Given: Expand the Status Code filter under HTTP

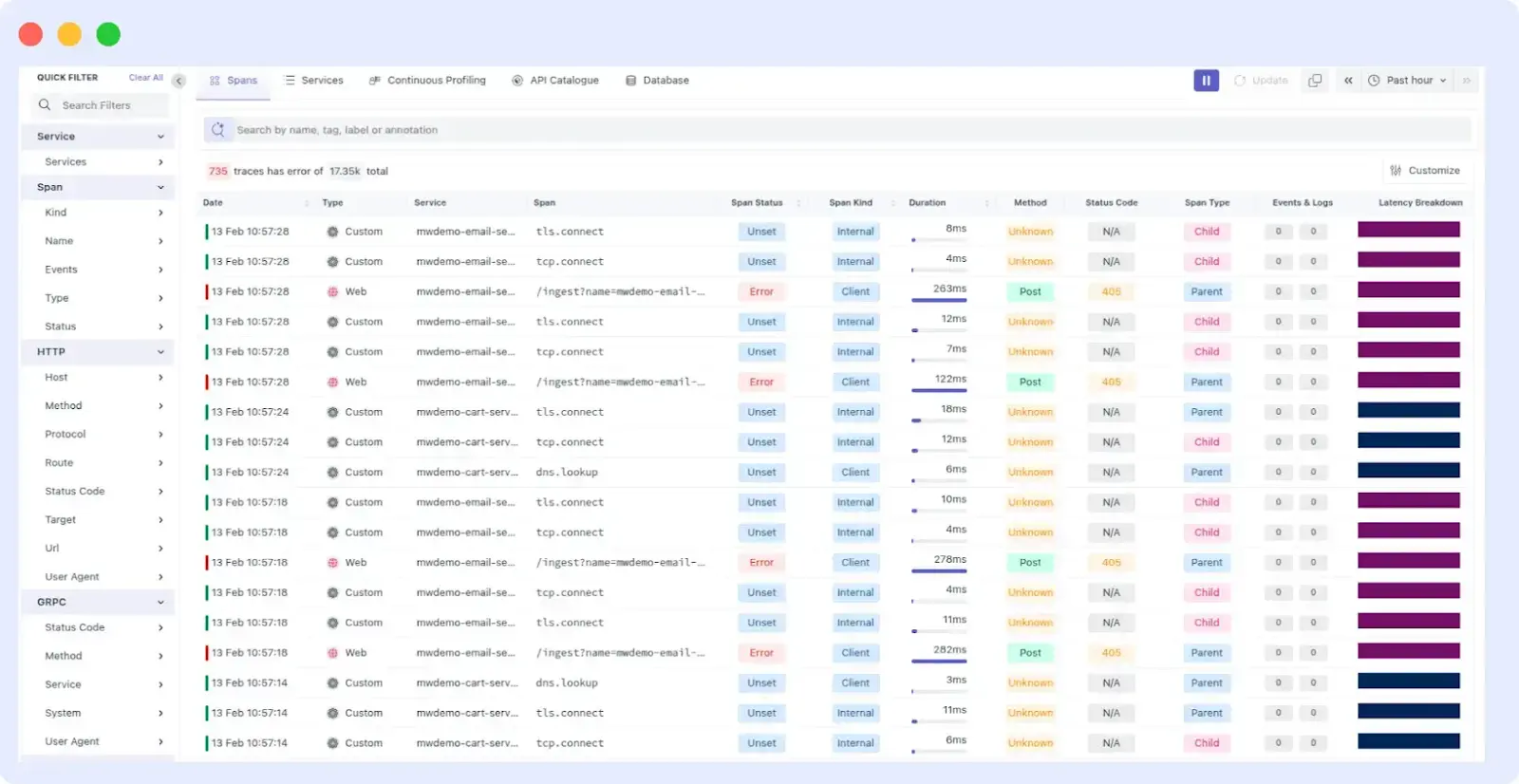Looking at the screenshot, I should [x=160, y=492].
